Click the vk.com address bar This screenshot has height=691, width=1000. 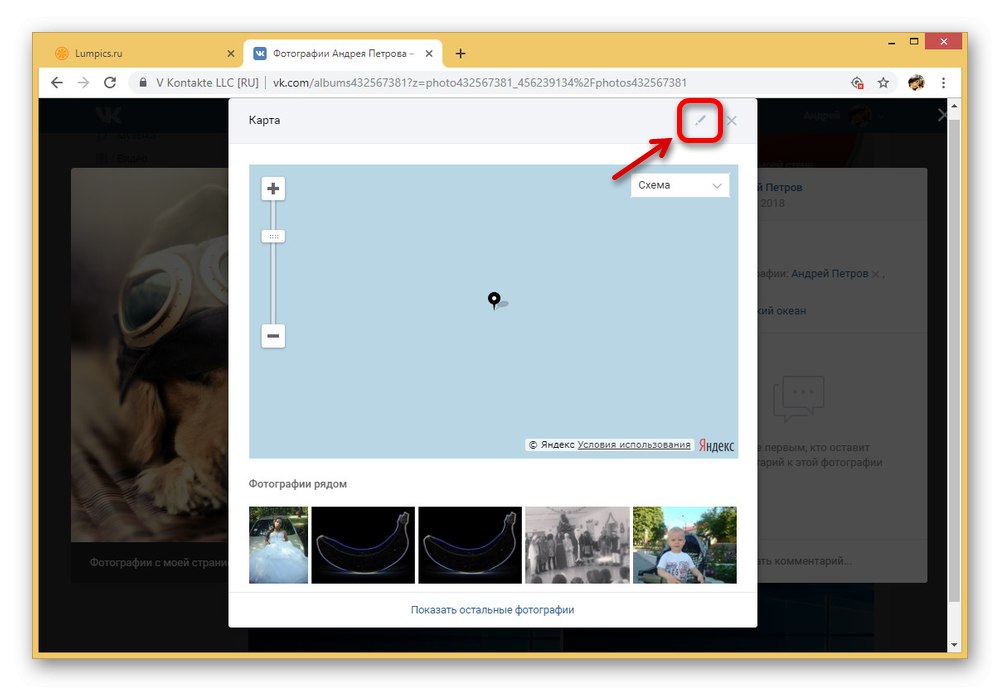(480, 82)
